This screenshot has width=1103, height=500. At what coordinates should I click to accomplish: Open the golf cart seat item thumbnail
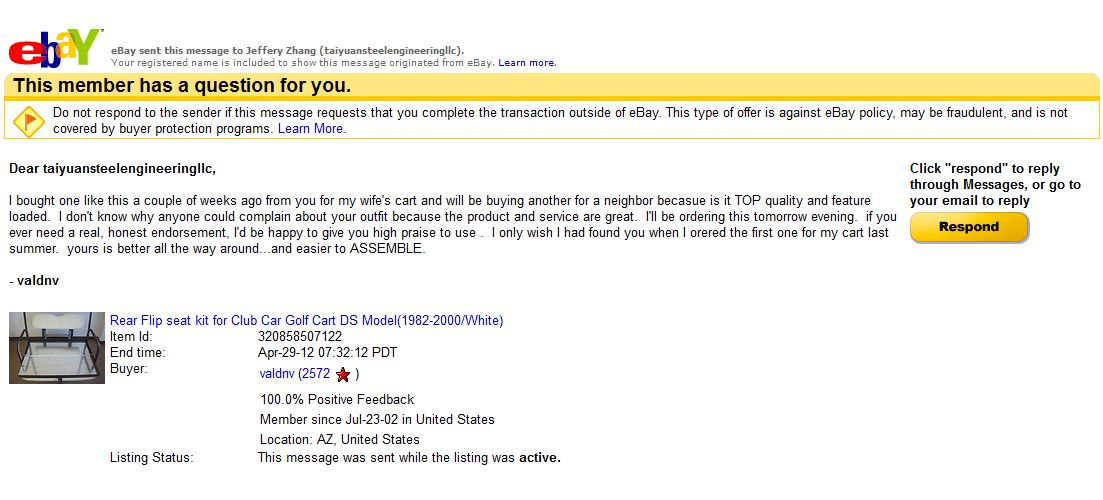pyautogui.click(x=57, y=347)
